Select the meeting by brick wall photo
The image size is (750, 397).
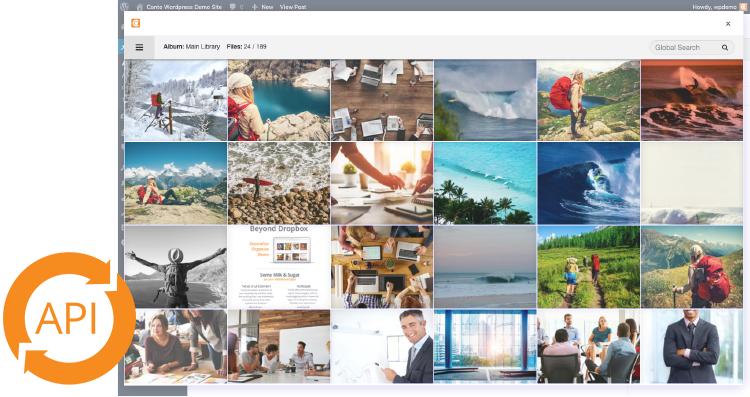[279, 346]
